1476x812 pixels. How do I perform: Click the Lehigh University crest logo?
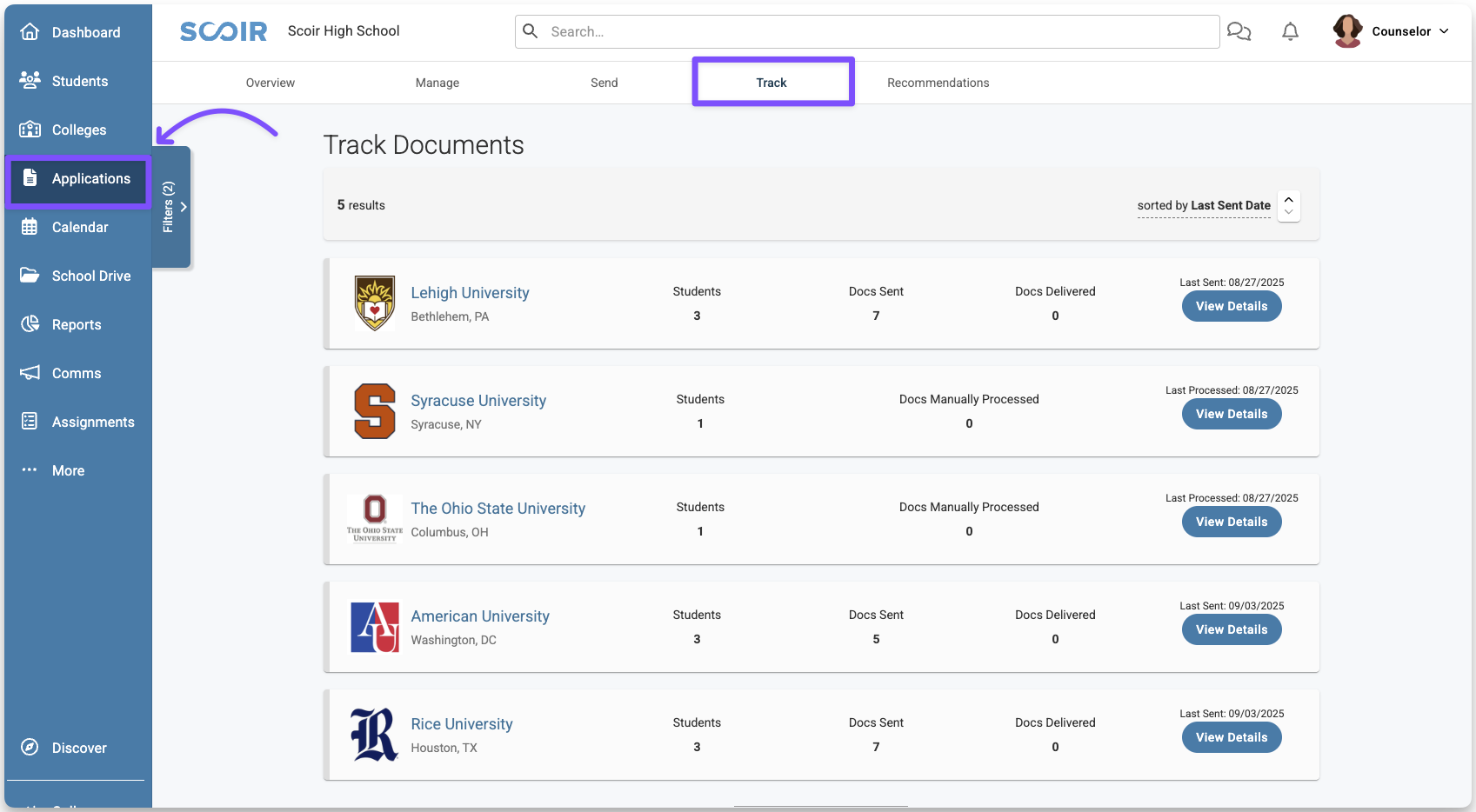coord(375,303)
